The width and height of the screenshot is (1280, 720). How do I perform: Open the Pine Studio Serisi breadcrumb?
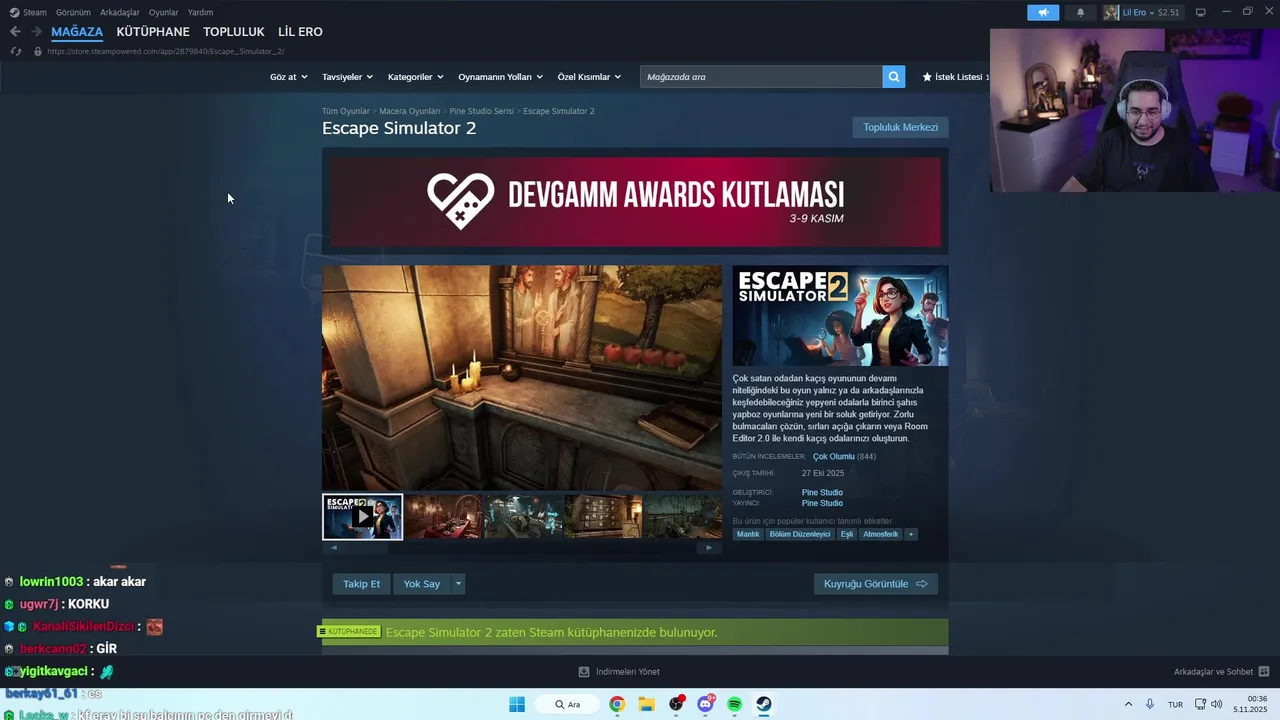[481, 111]
